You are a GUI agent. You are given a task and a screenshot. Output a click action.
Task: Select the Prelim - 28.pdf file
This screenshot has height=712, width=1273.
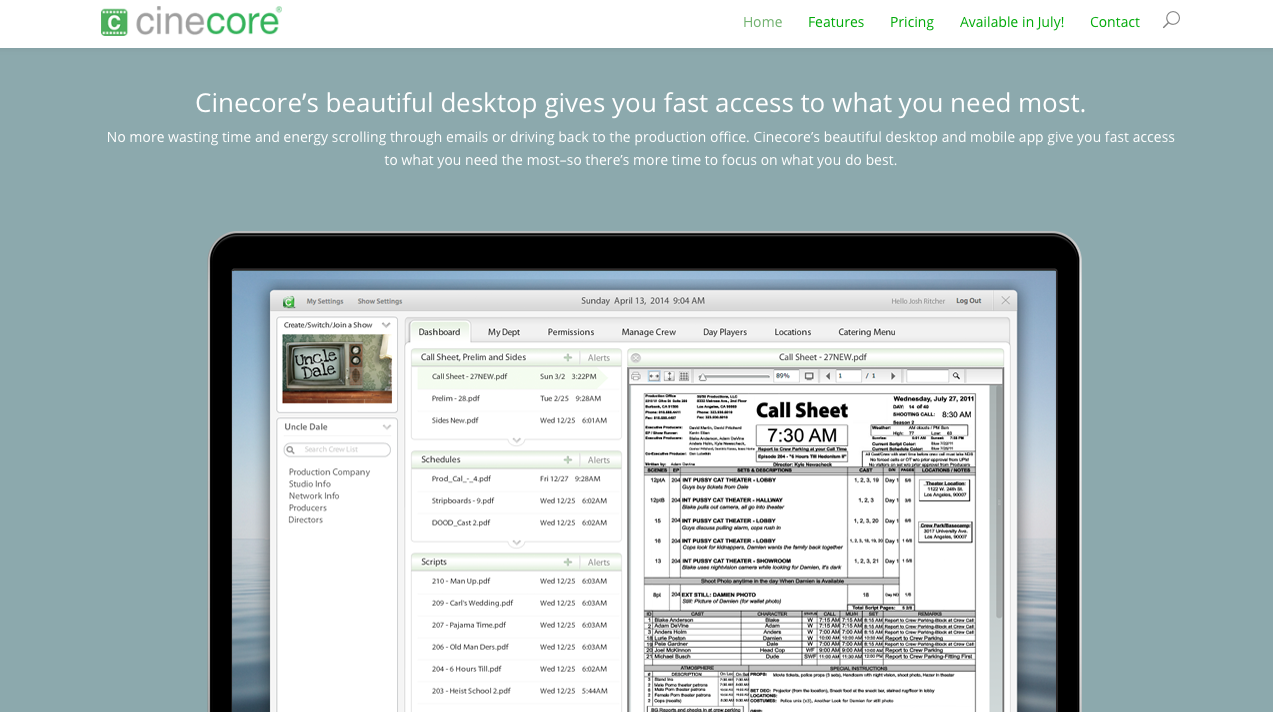point(455,398)
